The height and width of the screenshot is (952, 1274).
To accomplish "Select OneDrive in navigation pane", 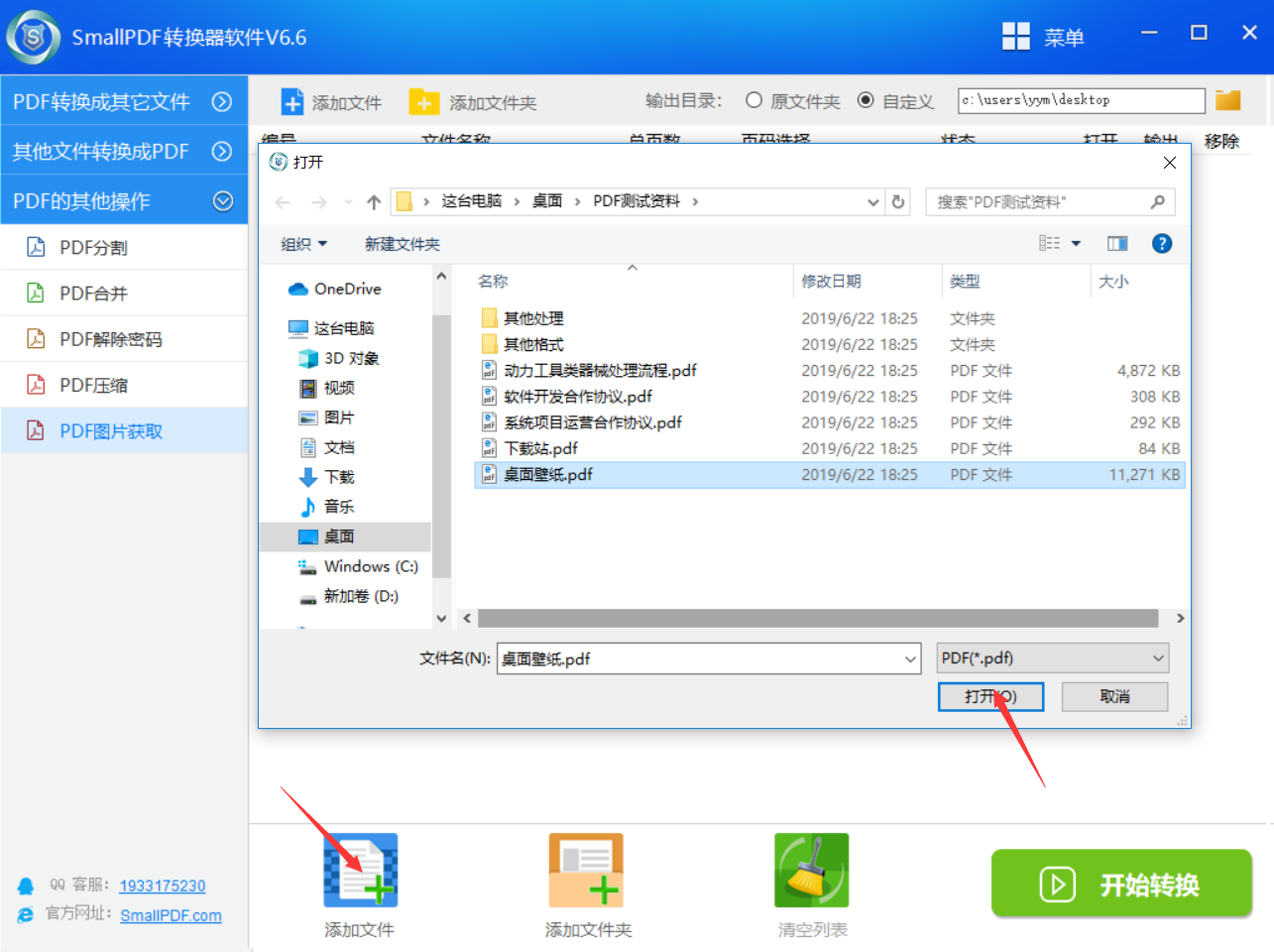I will tap(335, 289).
